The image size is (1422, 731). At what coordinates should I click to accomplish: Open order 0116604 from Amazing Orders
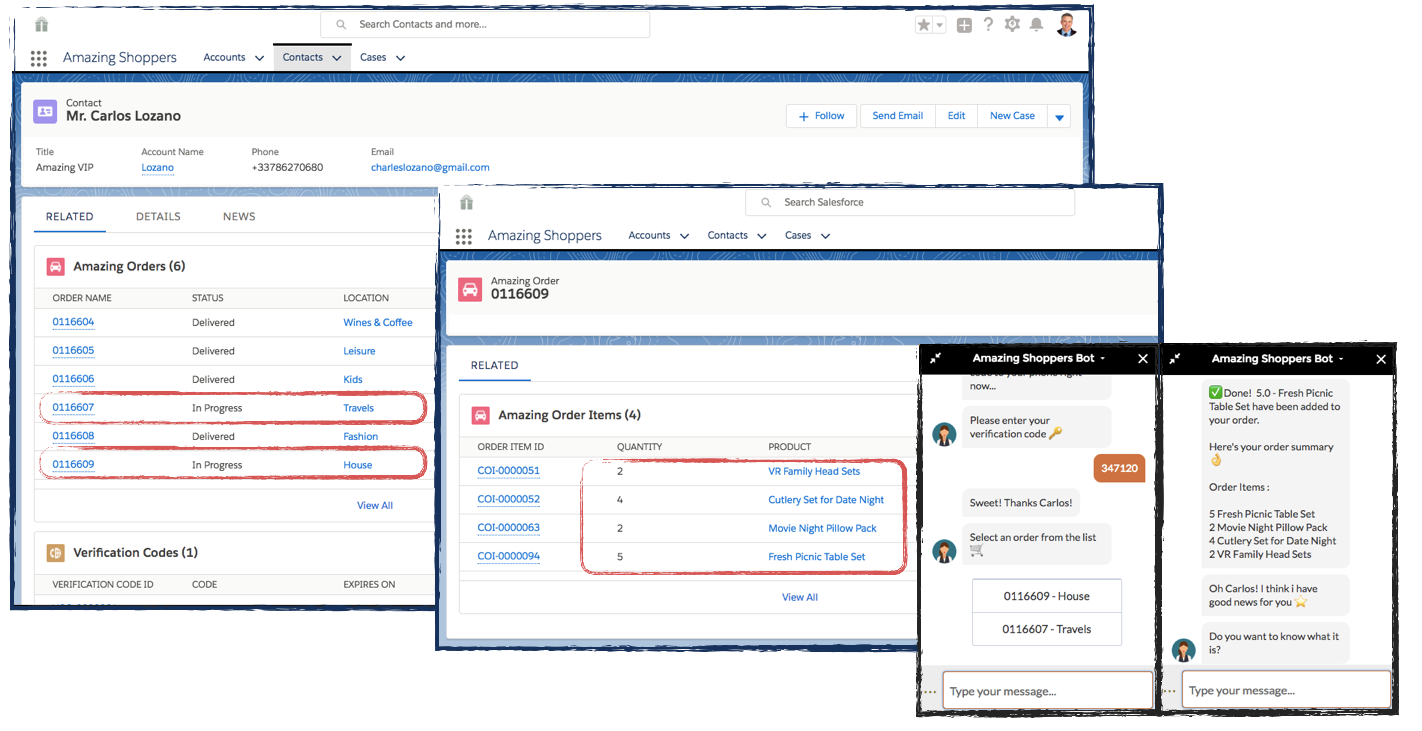tap(73, 323)
